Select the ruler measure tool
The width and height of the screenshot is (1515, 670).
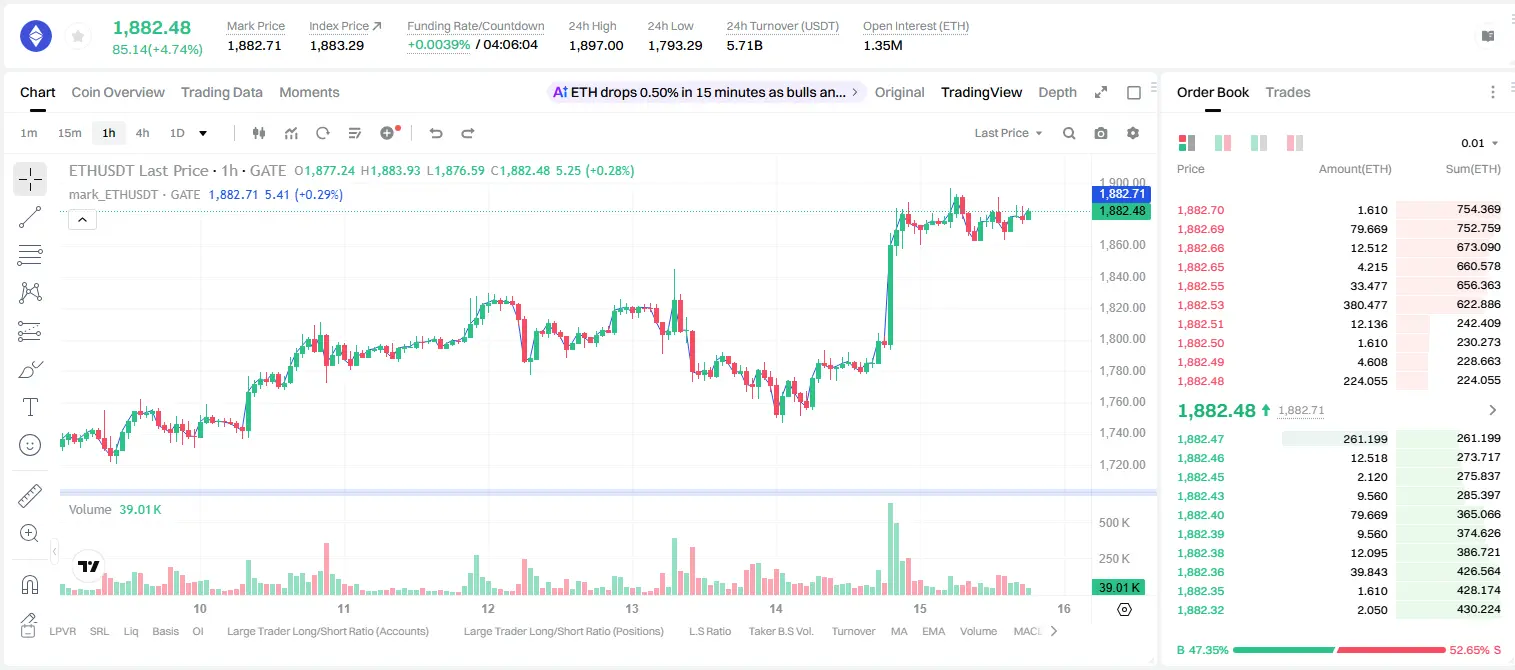click(x=30, y=496)
